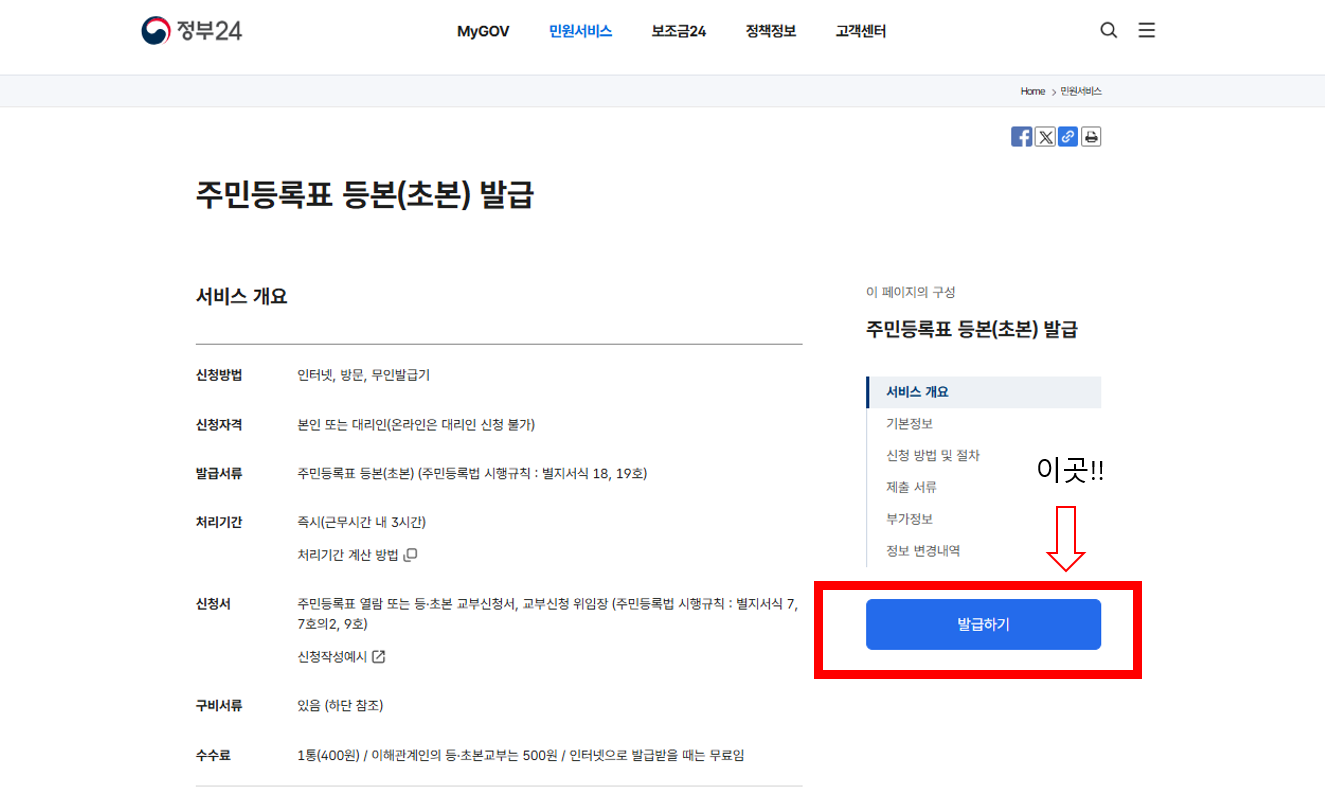Open the hamburger menu at top right
1325x787 pixels.
[x=1146, y=30]
